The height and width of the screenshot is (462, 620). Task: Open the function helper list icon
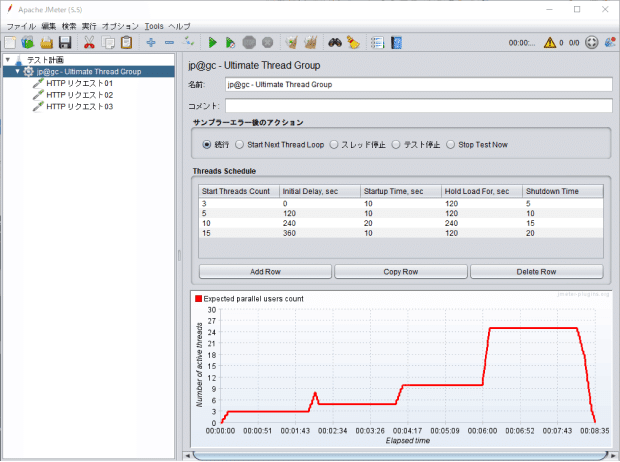pos(378,42)
